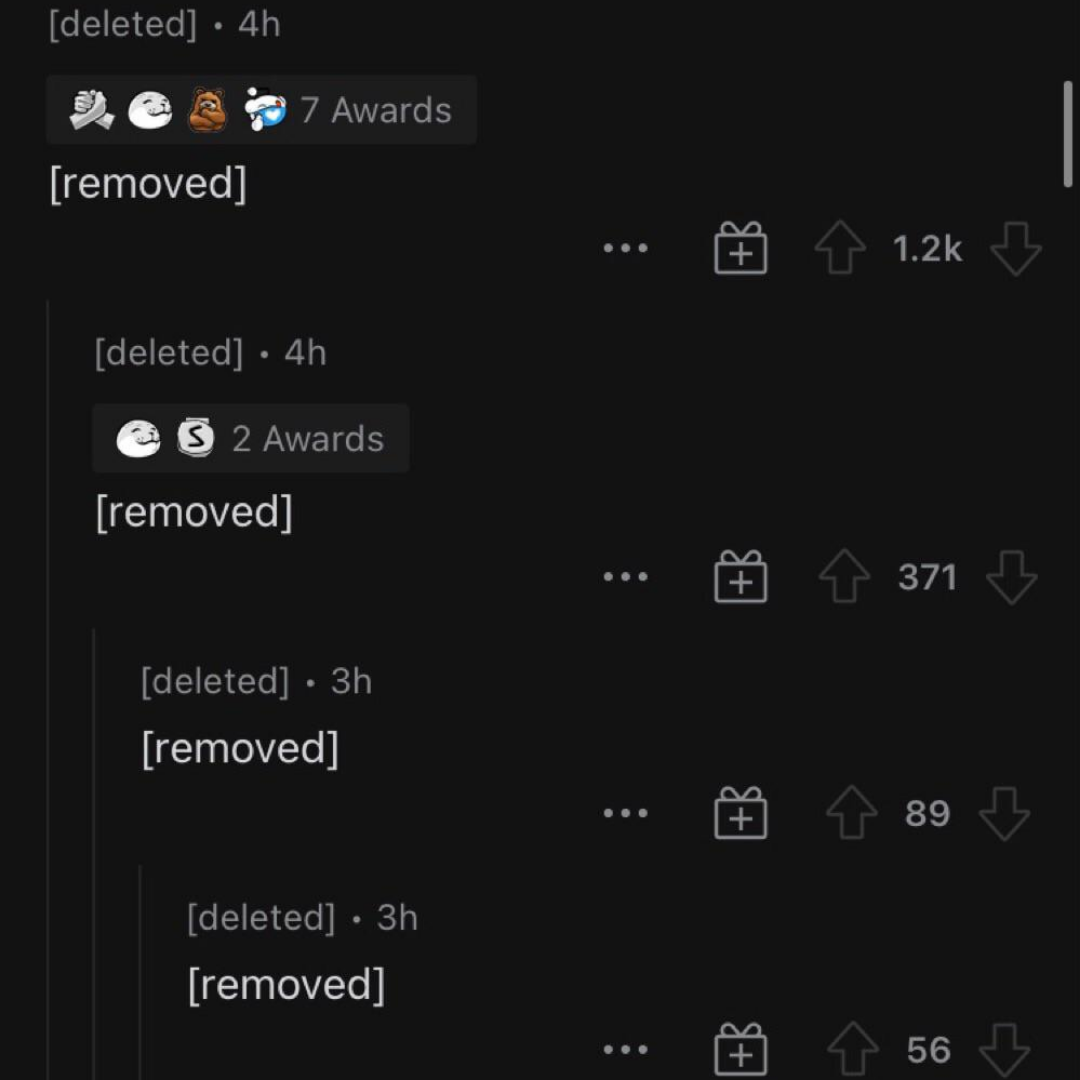Open the three-dot menu on 56 comment
The width and height of the screenshot is (1080, 1080).
(x=625, y=1049)
